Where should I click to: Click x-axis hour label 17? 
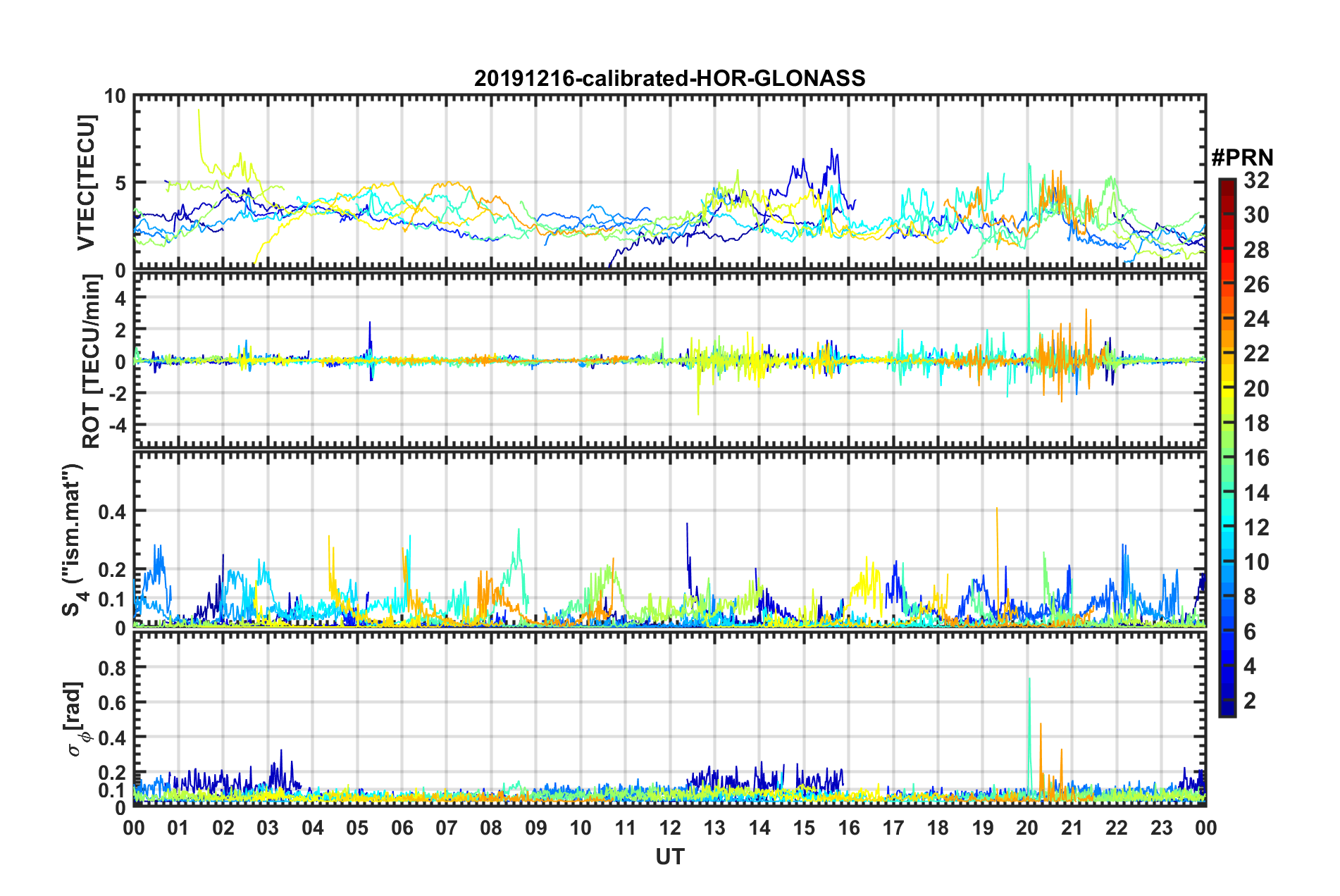pyautogui.click(x=893, y=827)
